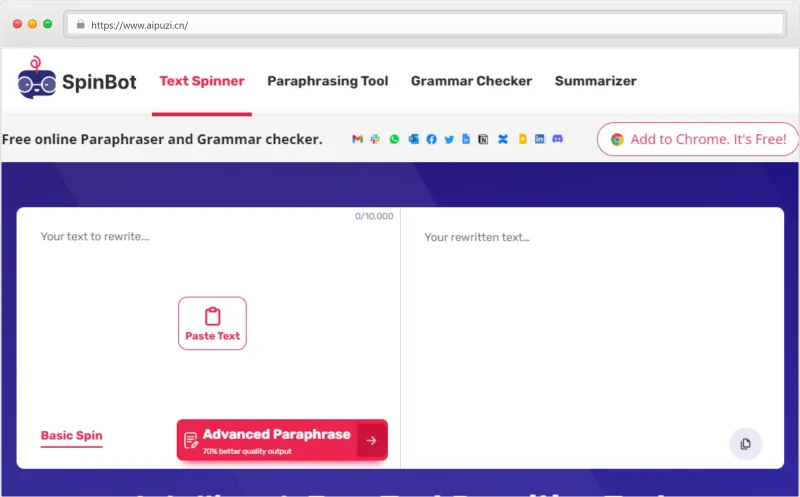
Task: Click the Twitter bird icon
Action: pyautogui.click(x=449, y=139)
